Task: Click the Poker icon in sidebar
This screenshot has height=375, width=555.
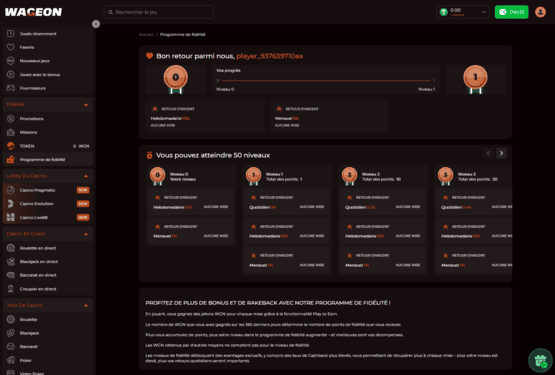Action: tap(11, 360)
